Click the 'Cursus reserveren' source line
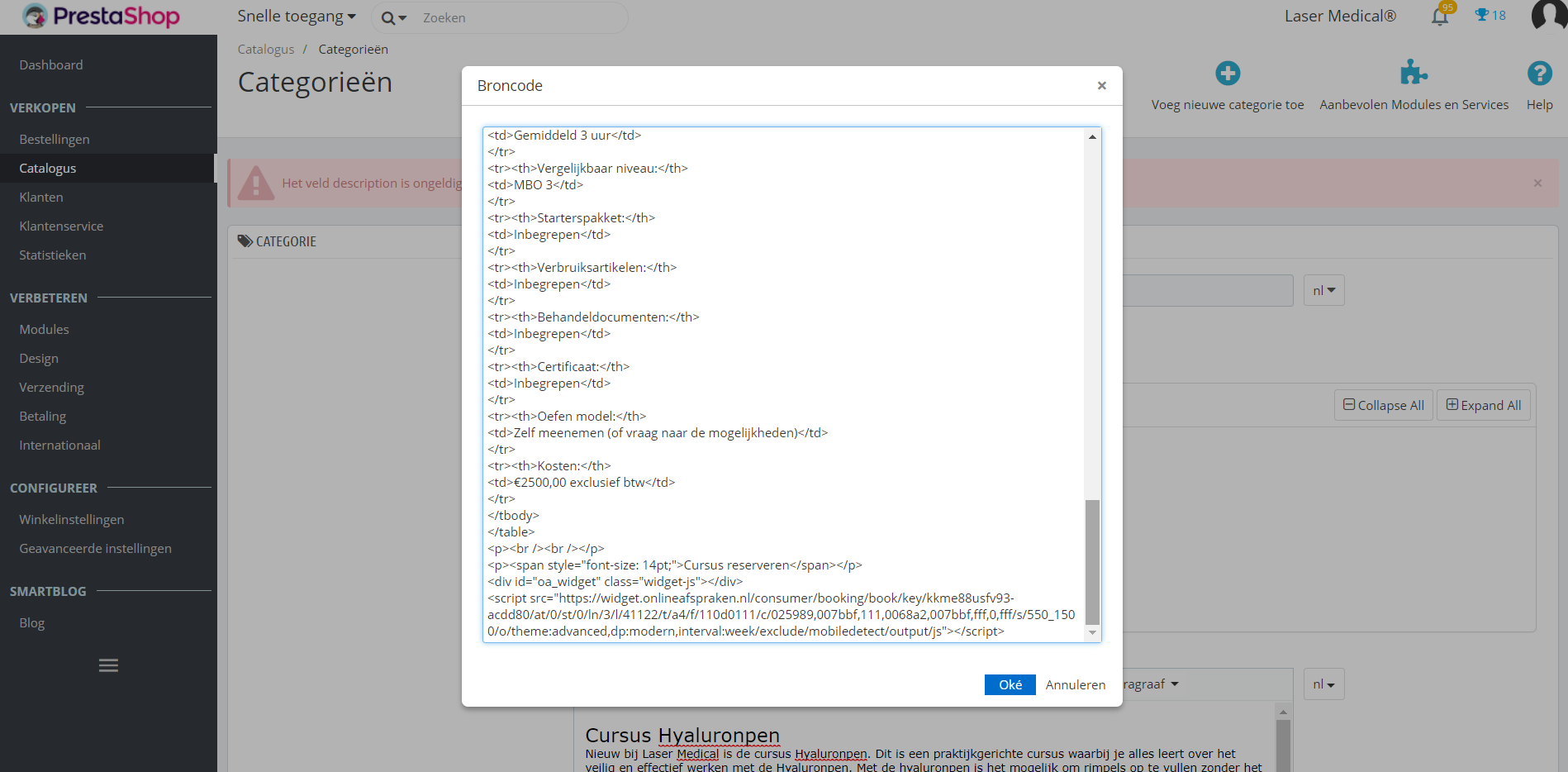The image size is (1568, 772). [675, 565]
